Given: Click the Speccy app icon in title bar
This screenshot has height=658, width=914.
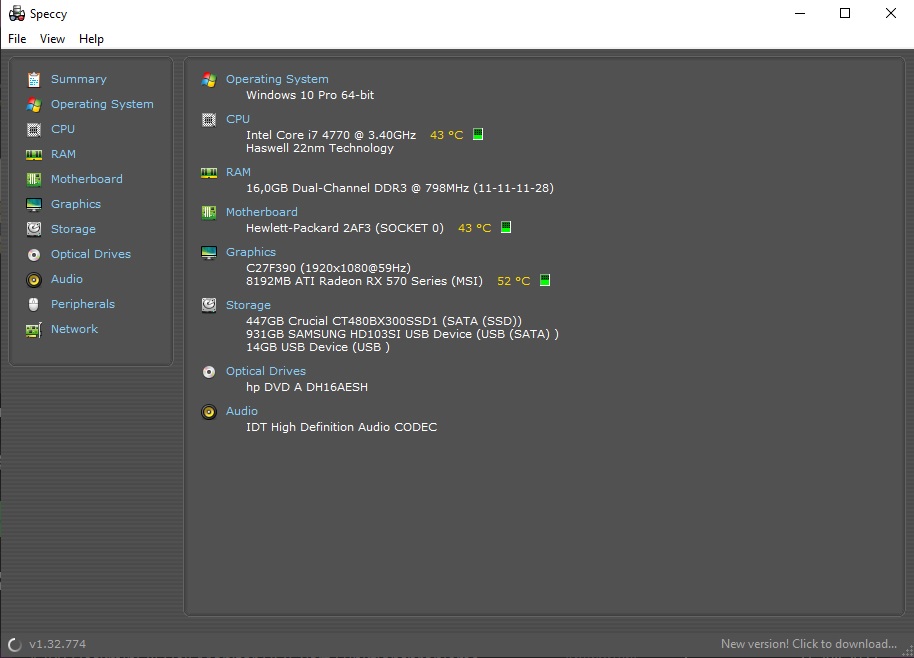Looking at the screenshot, I should pos(16,13).
